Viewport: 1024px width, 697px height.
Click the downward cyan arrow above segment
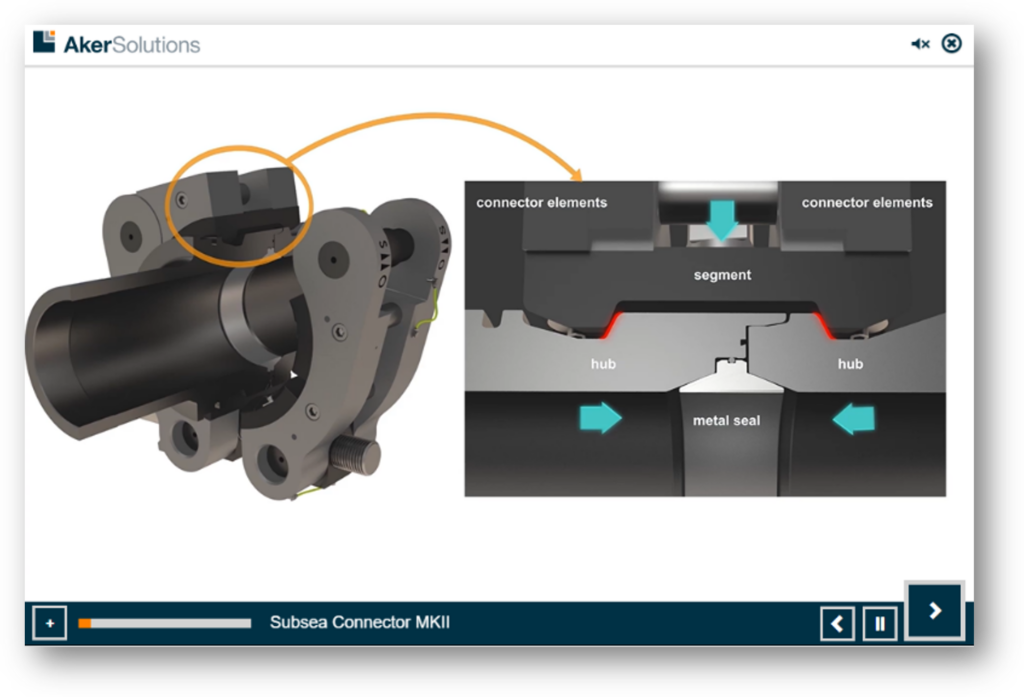(721, 218)
